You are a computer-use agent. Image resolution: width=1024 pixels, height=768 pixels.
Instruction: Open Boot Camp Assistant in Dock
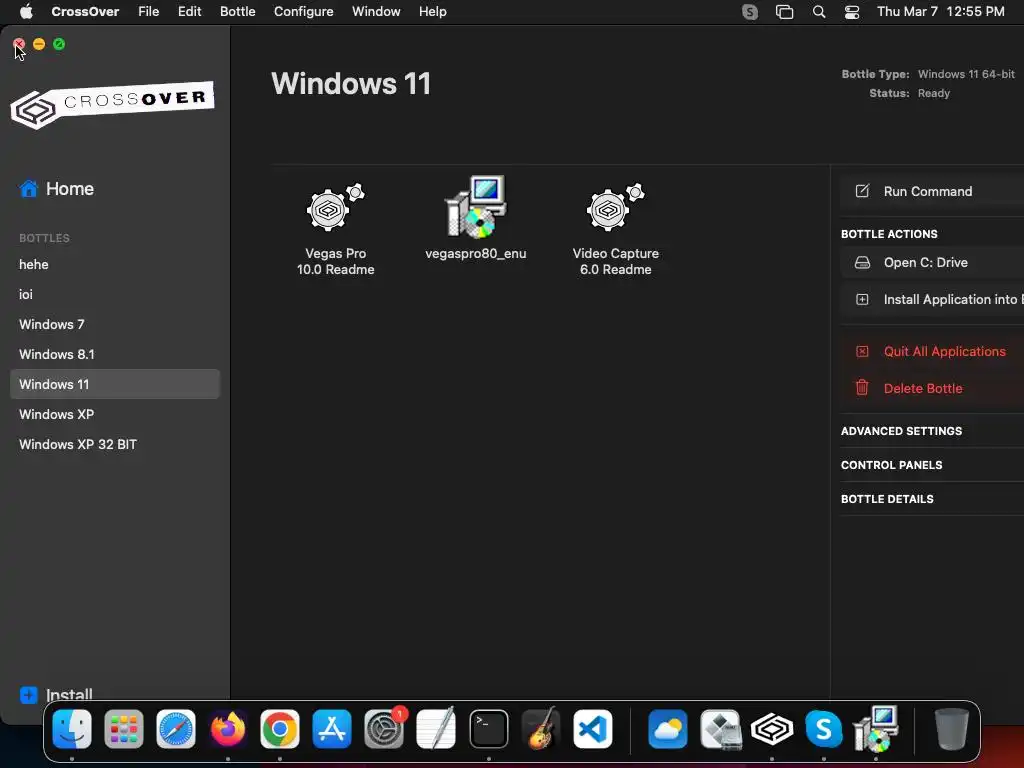click(720, 729)
